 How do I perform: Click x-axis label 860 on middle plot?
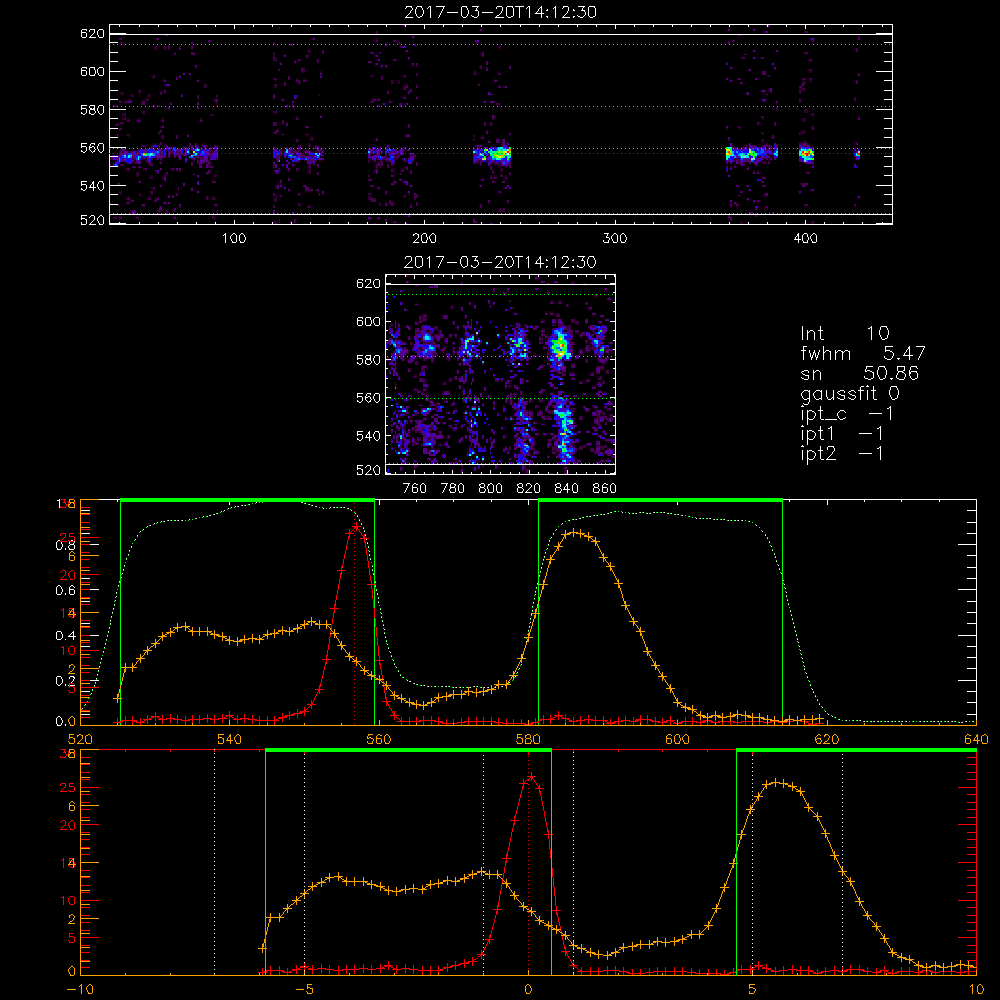click(x=604, y=489)
